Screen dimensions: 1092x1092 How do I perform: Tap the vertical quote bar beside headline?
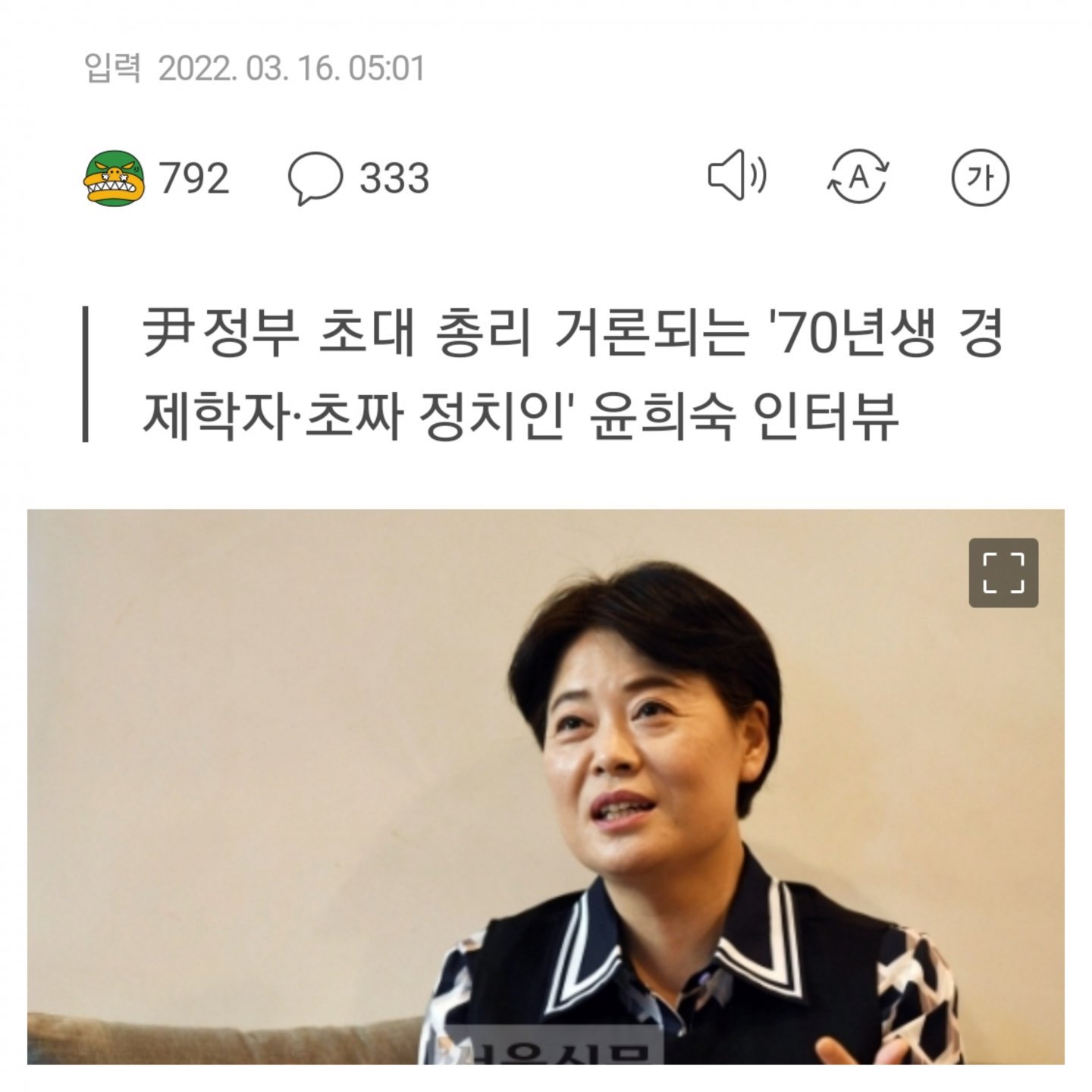86,374
